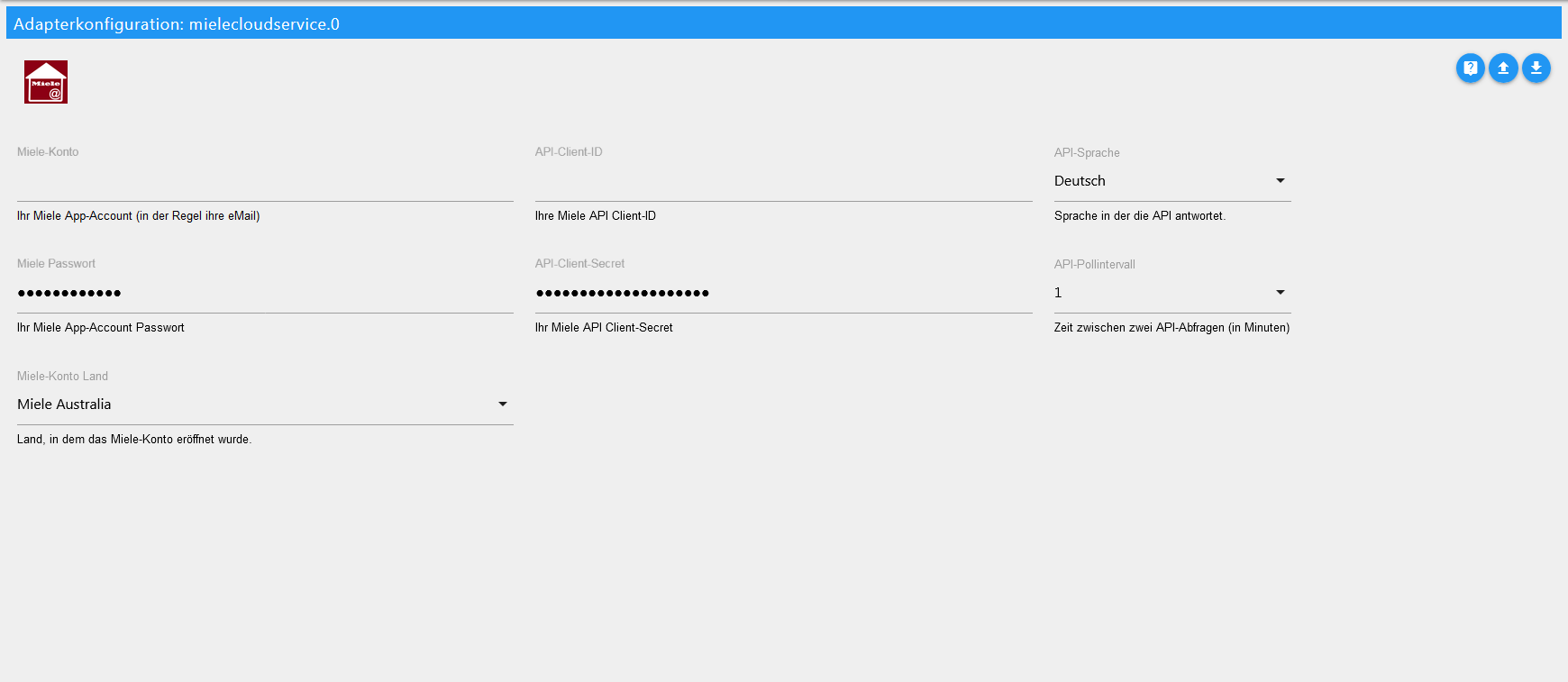Click into the Miele Passwort field
This screenshot has height=682, width=1568.
click(265, 293)
